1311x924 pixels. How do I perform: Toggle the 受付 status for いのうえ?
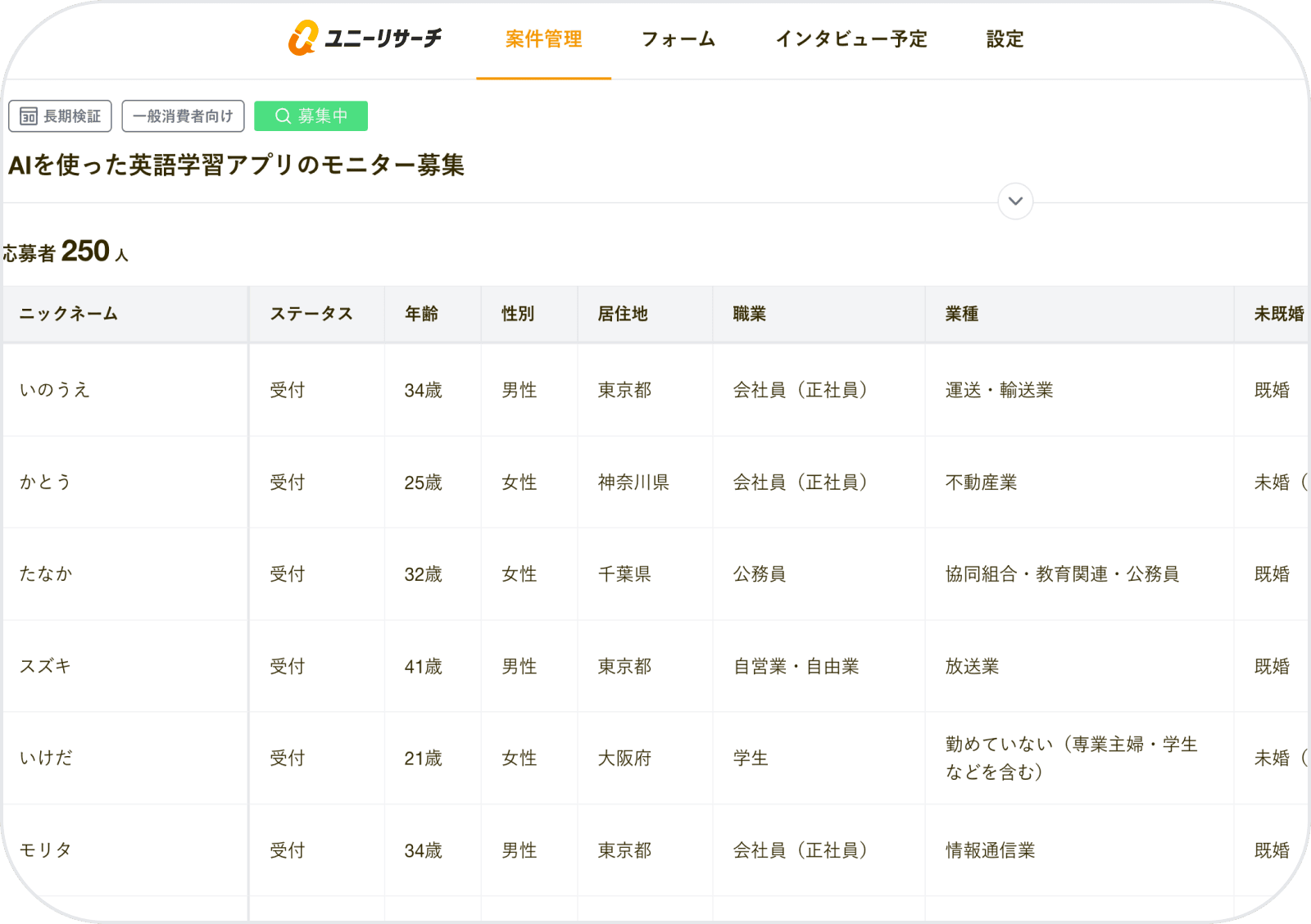pos(284,391)
